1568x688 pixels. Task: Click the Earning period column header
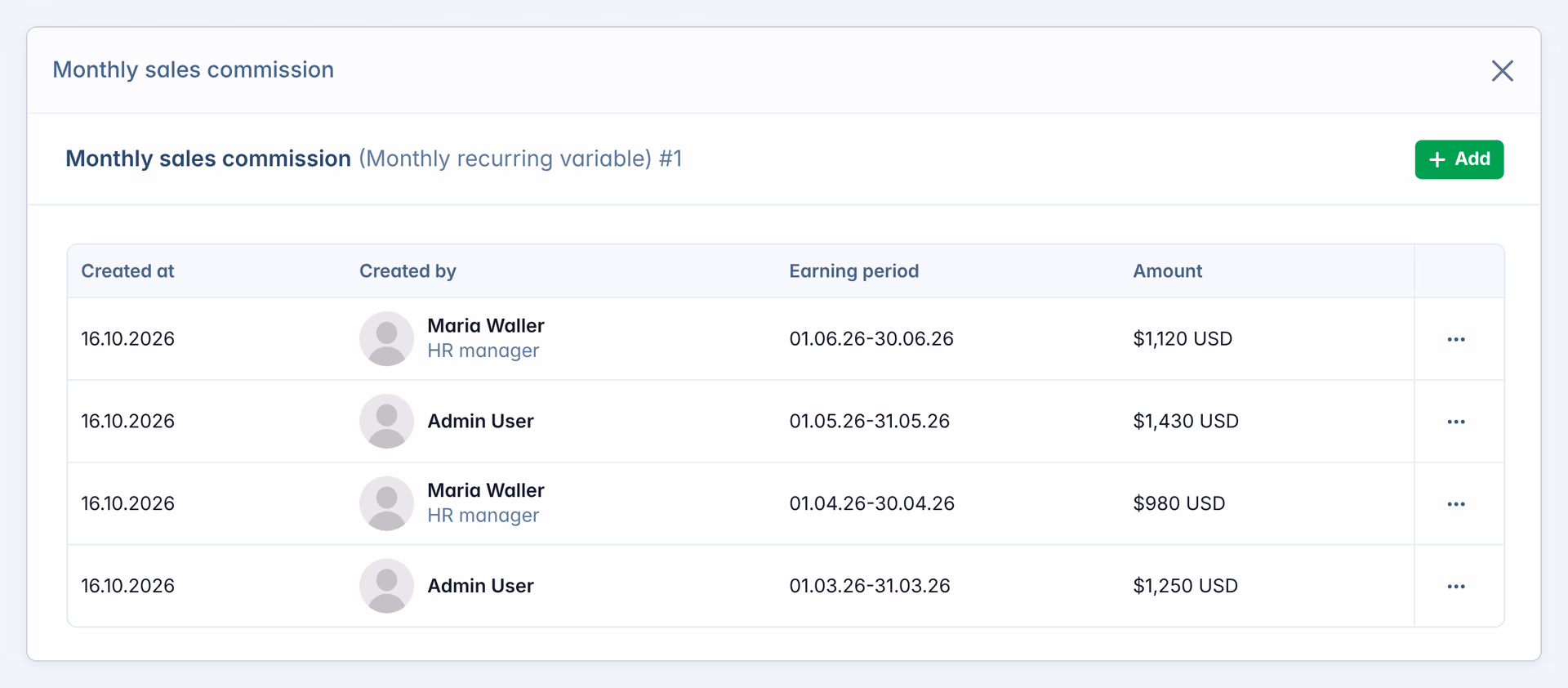tap(853, 271)
